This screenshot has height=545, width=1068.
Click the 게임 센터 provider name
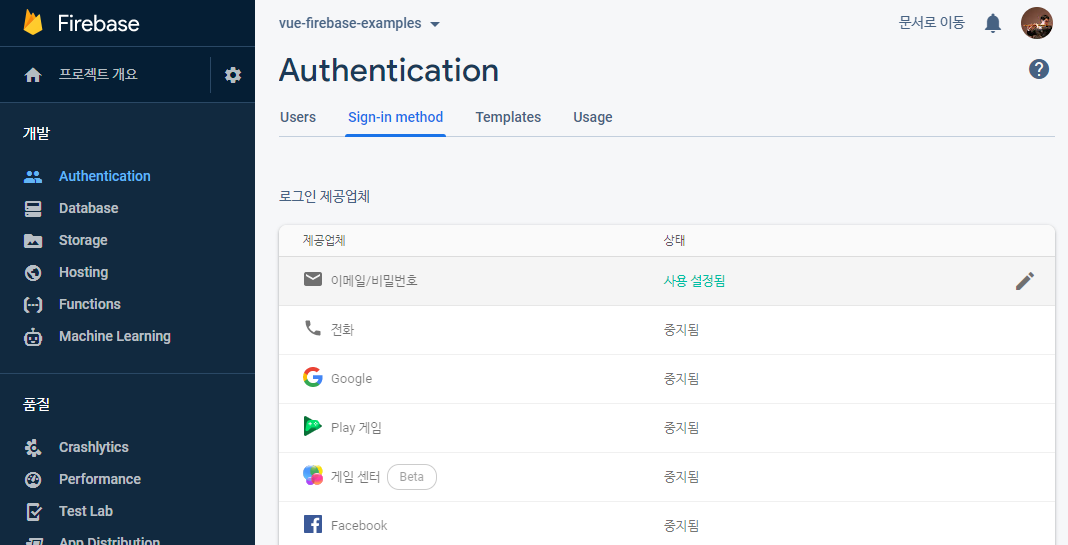[x=355, y=477]
